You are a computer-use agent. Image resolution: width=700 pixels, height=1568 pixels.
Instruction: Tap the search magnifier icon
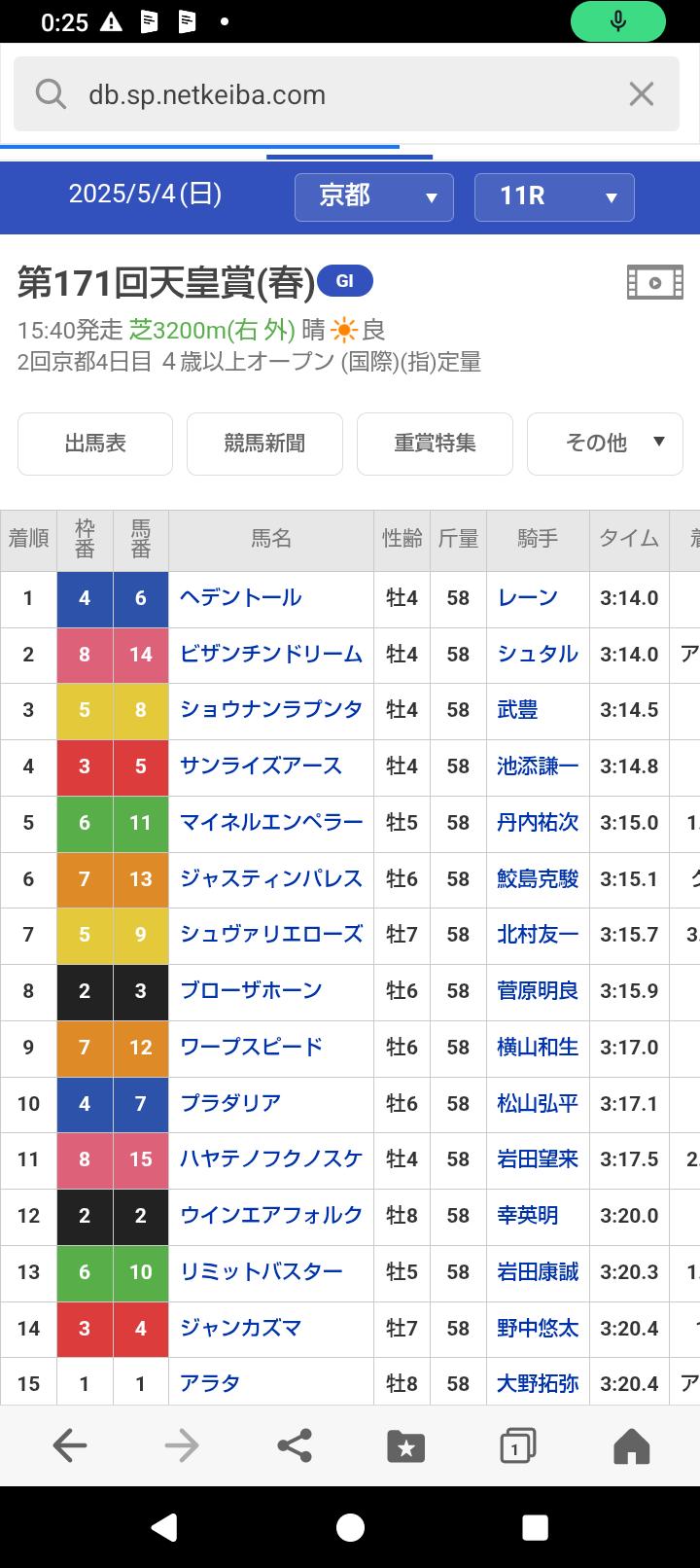[x=51, y=94]
